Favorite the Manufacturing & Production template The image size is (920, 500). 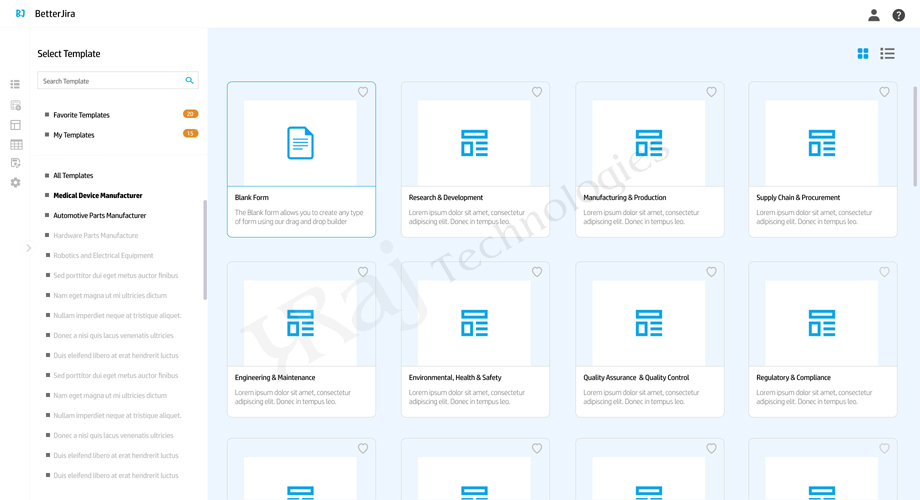pos(711,92)
